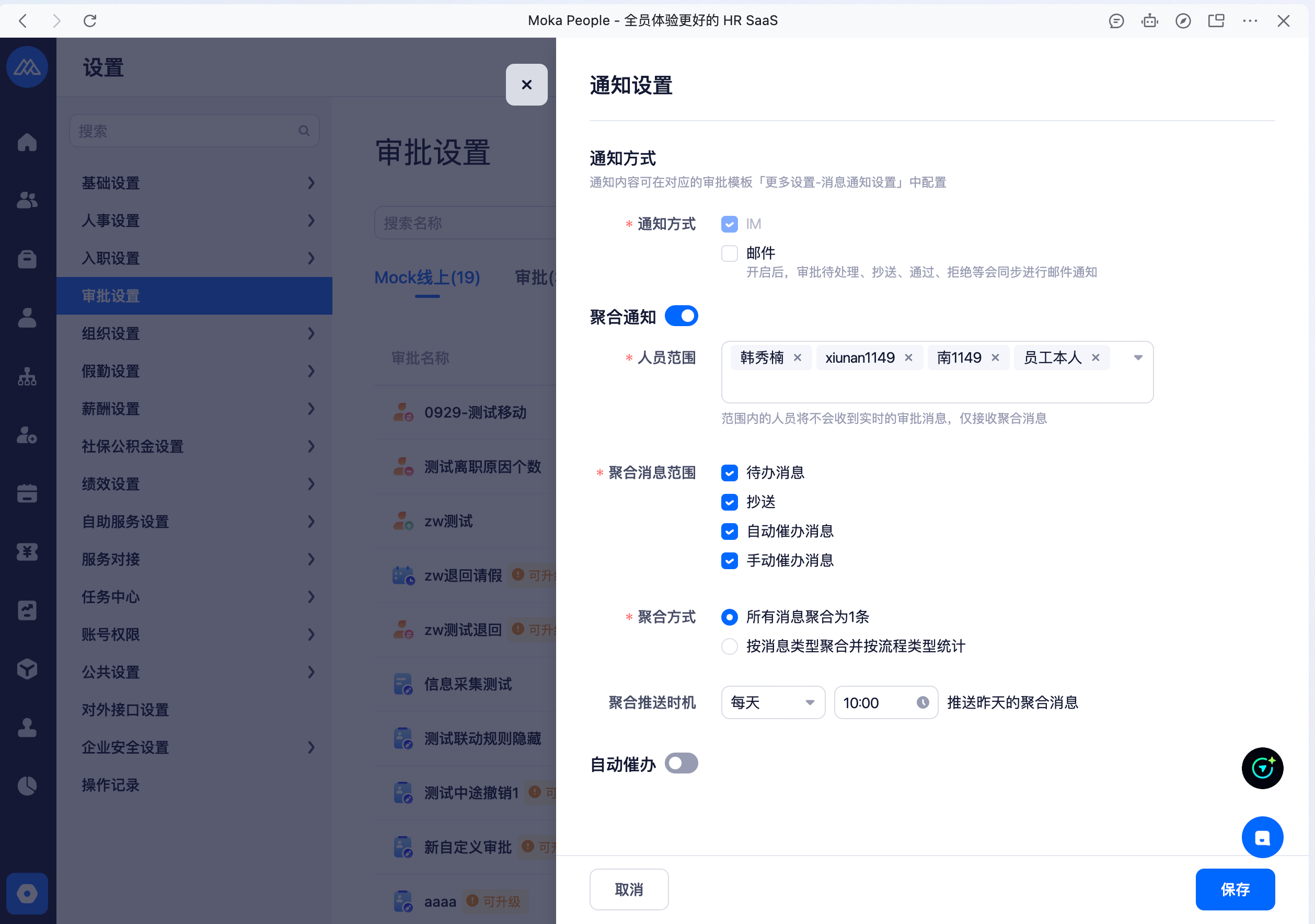
Task: Open the 人员范围 dropdown arrow
Action: pos(1138,357)
